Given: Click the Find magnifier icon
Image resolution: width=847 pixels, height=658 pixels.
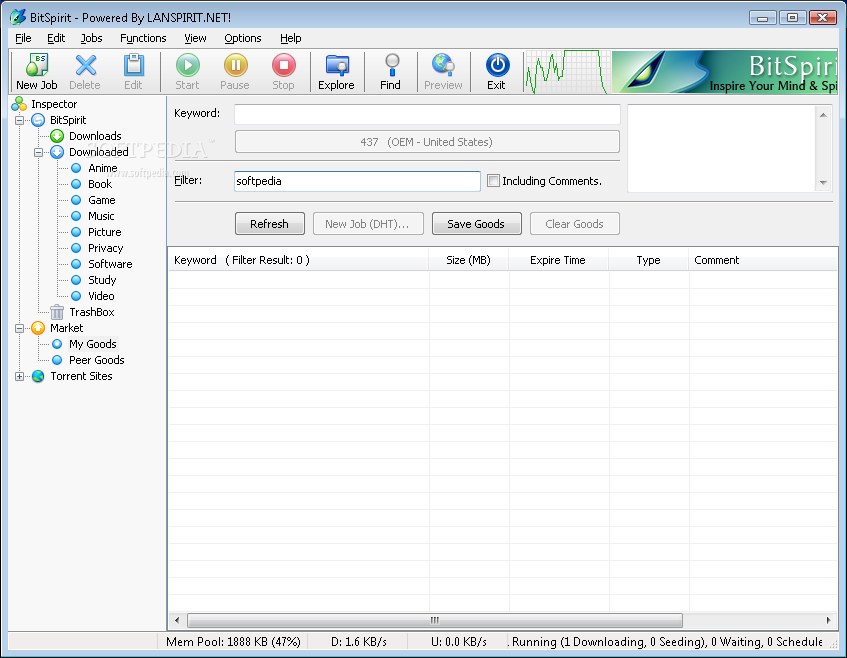Looking at the screenshot, I should [x=392, y=65].
